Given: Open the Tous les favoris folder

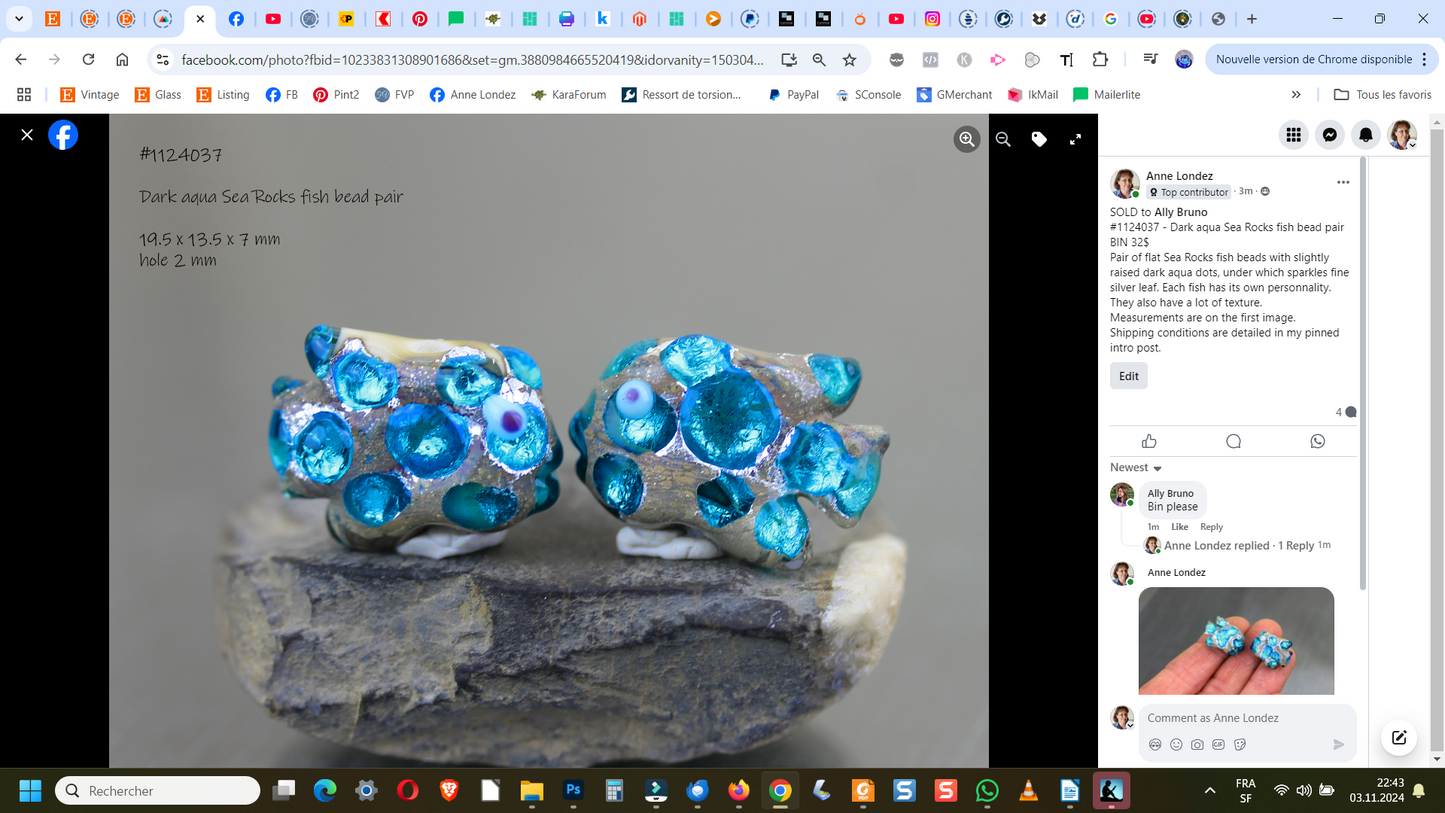Looking at the screenshot, I should pyautogui.click(x=1383, y=95).
